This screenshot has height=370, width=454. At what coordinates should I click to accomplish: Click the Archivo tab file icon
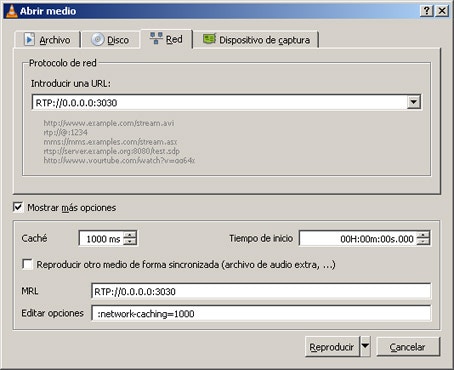[29, 40]
